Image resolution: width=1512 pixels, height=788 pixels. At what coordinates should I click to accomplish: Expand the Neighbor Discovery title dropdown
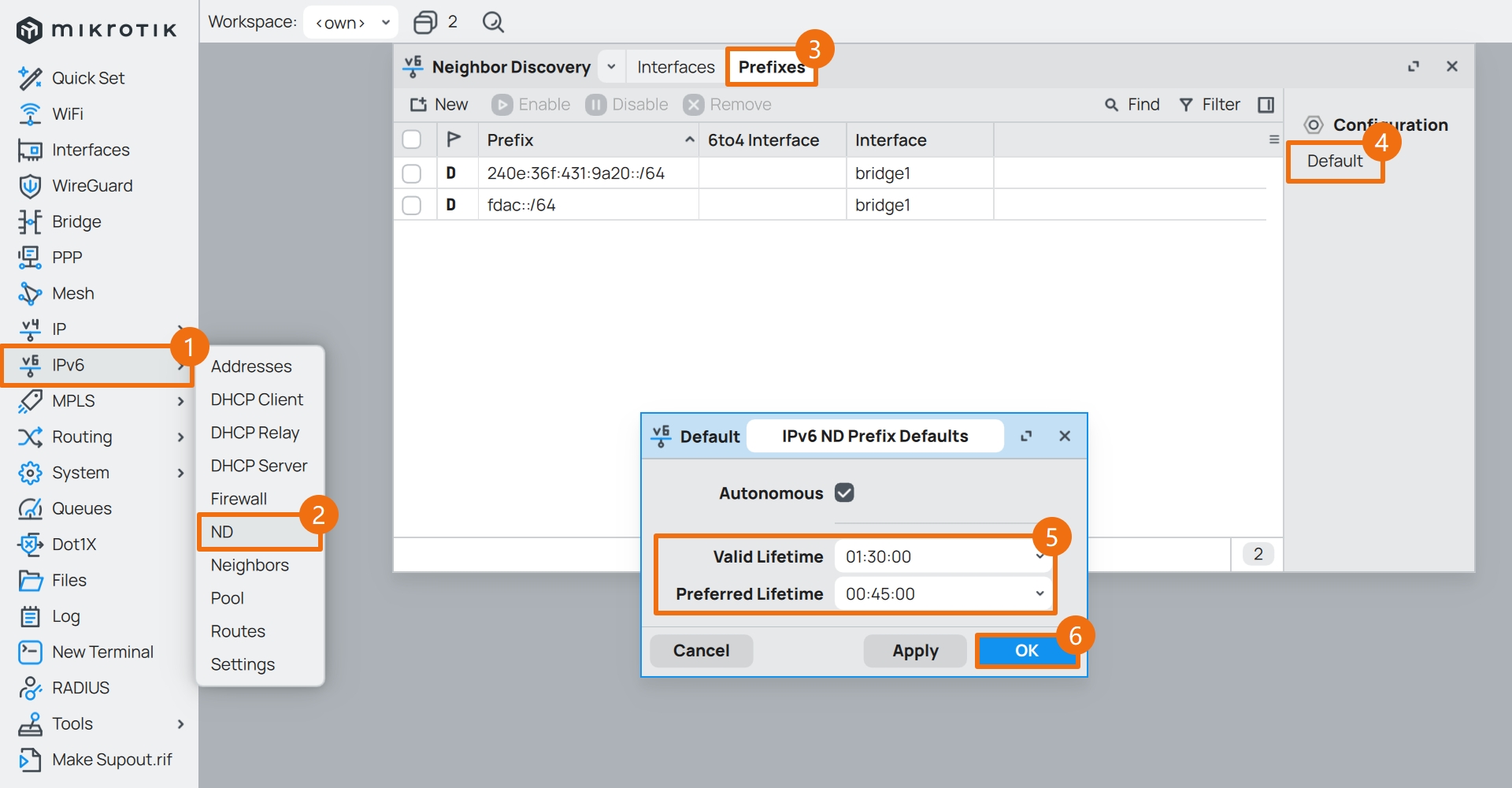tap(611, 67)
